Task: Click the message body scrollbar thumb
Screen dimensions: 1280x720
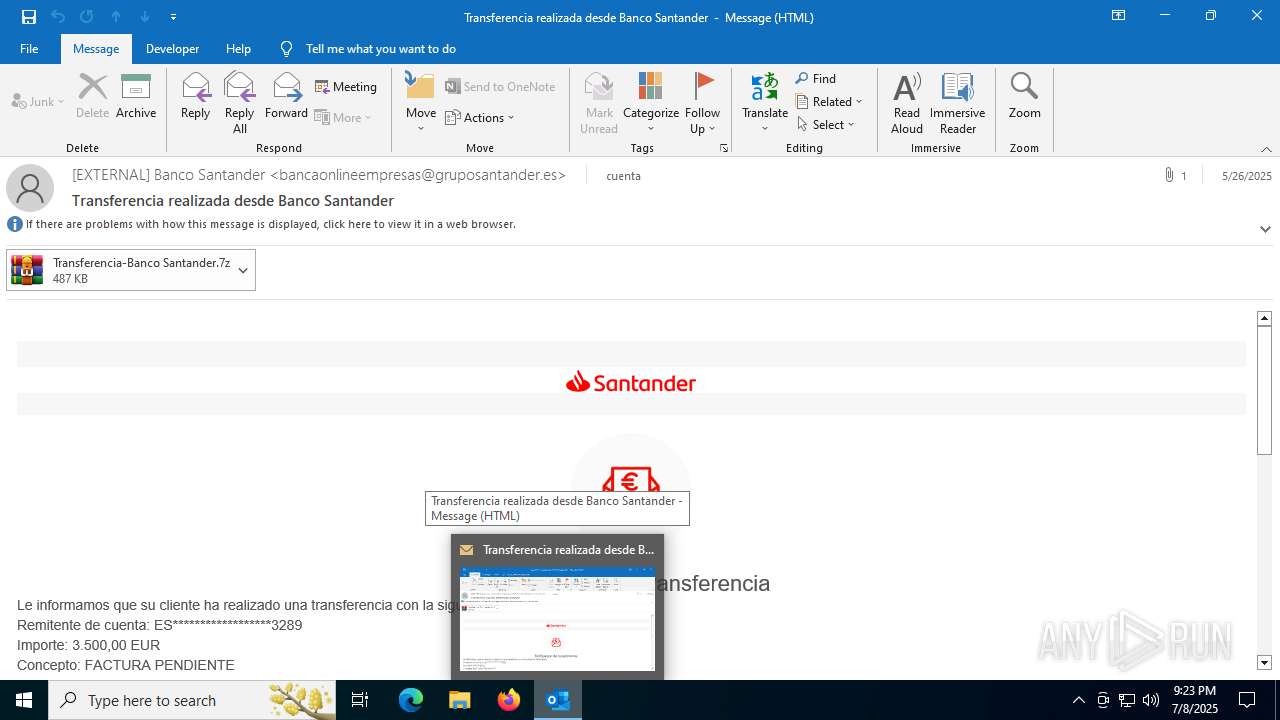Action: coord(1264,390)
